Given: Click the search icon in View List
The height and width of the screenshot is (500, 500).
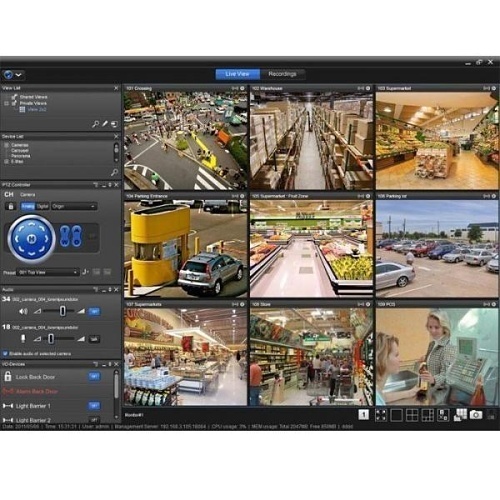Looking at the screenshot, I should (x=95, y=124).
